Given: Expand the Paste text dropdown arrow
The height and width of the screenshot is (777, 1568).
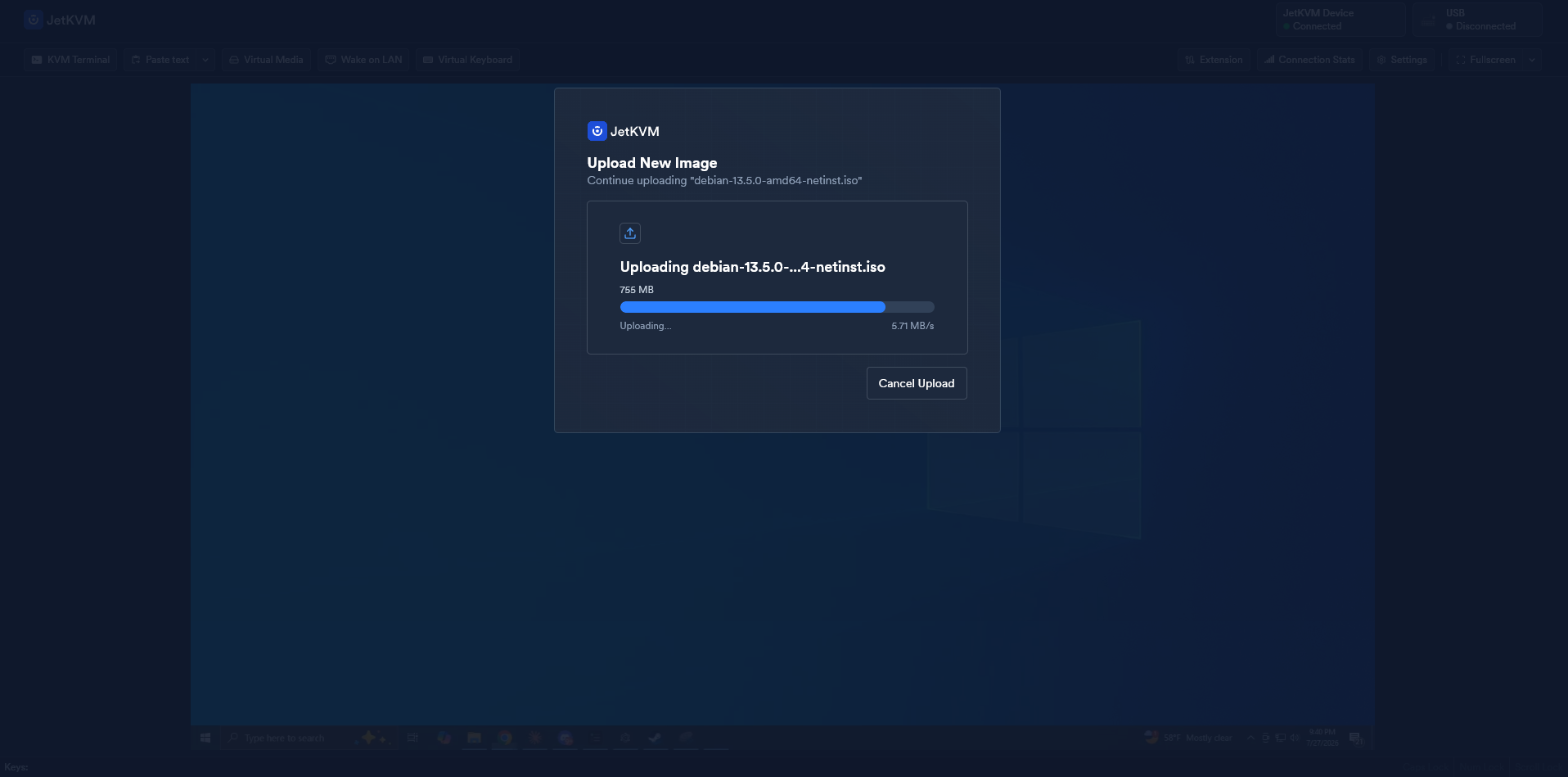Looking at the screenshot, I should click(205, 60).
